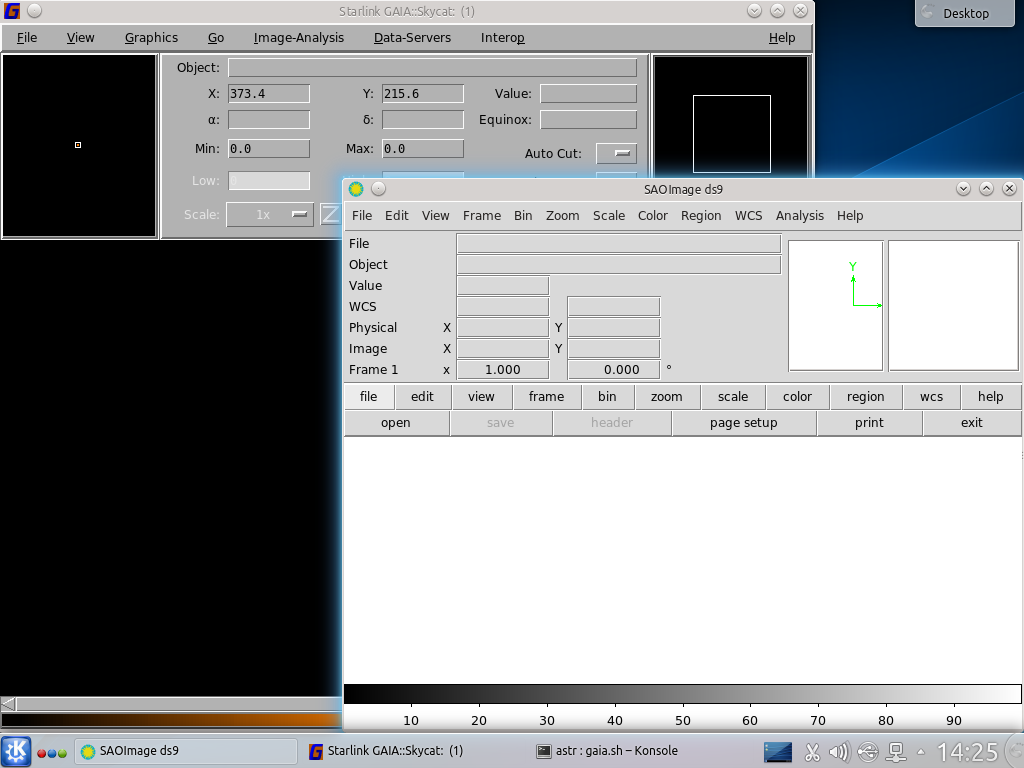The image size is (1024, 768).
Task: Open the network connection tray icon
Action: pos(897,752)
